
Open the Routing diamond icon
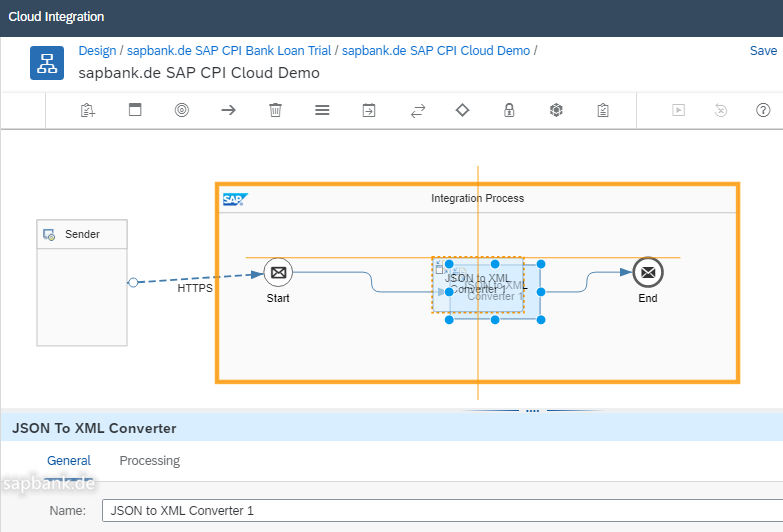pos(462,110)
